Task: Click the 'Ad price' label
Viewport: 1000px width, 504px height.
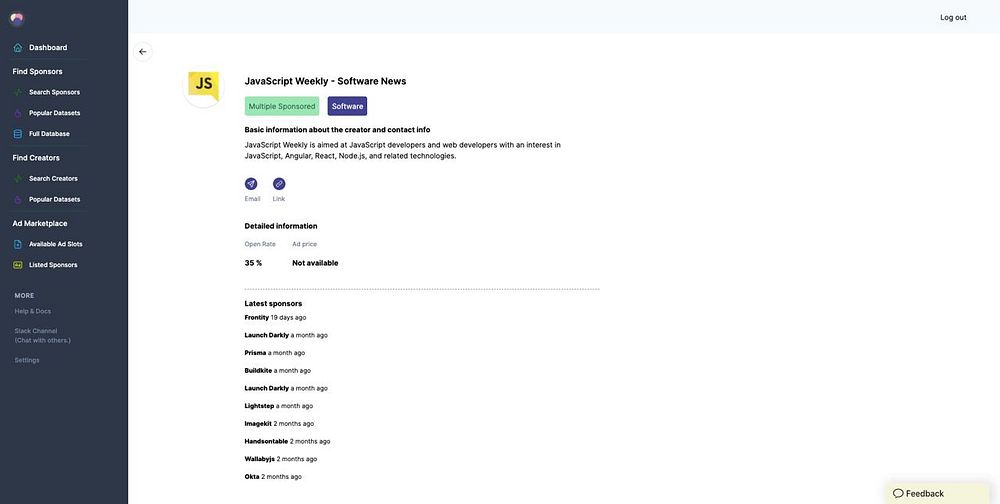Action: click(305, 244)
